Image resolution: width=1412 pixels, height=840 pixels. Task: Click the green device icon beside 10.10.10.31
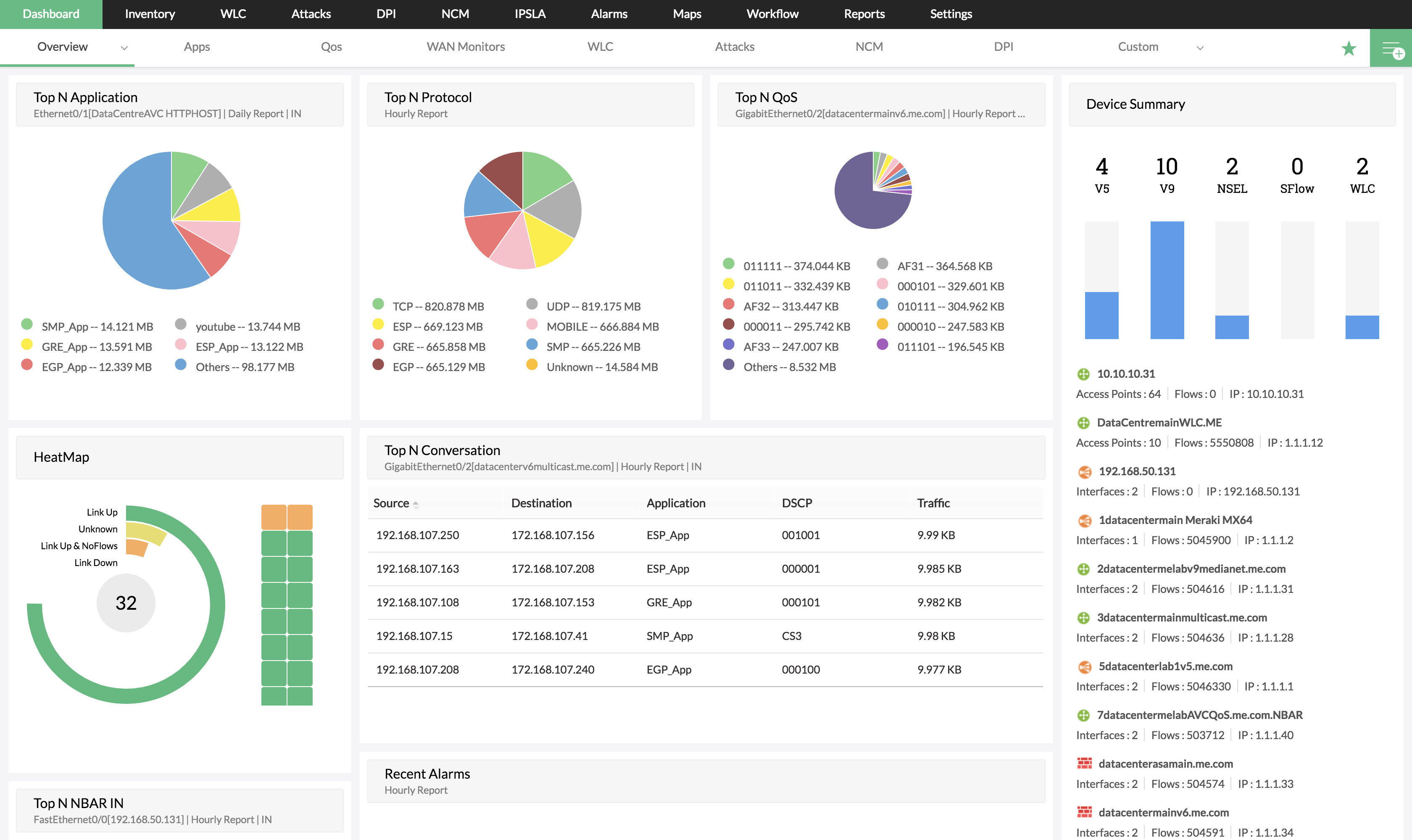[1084, 374]
